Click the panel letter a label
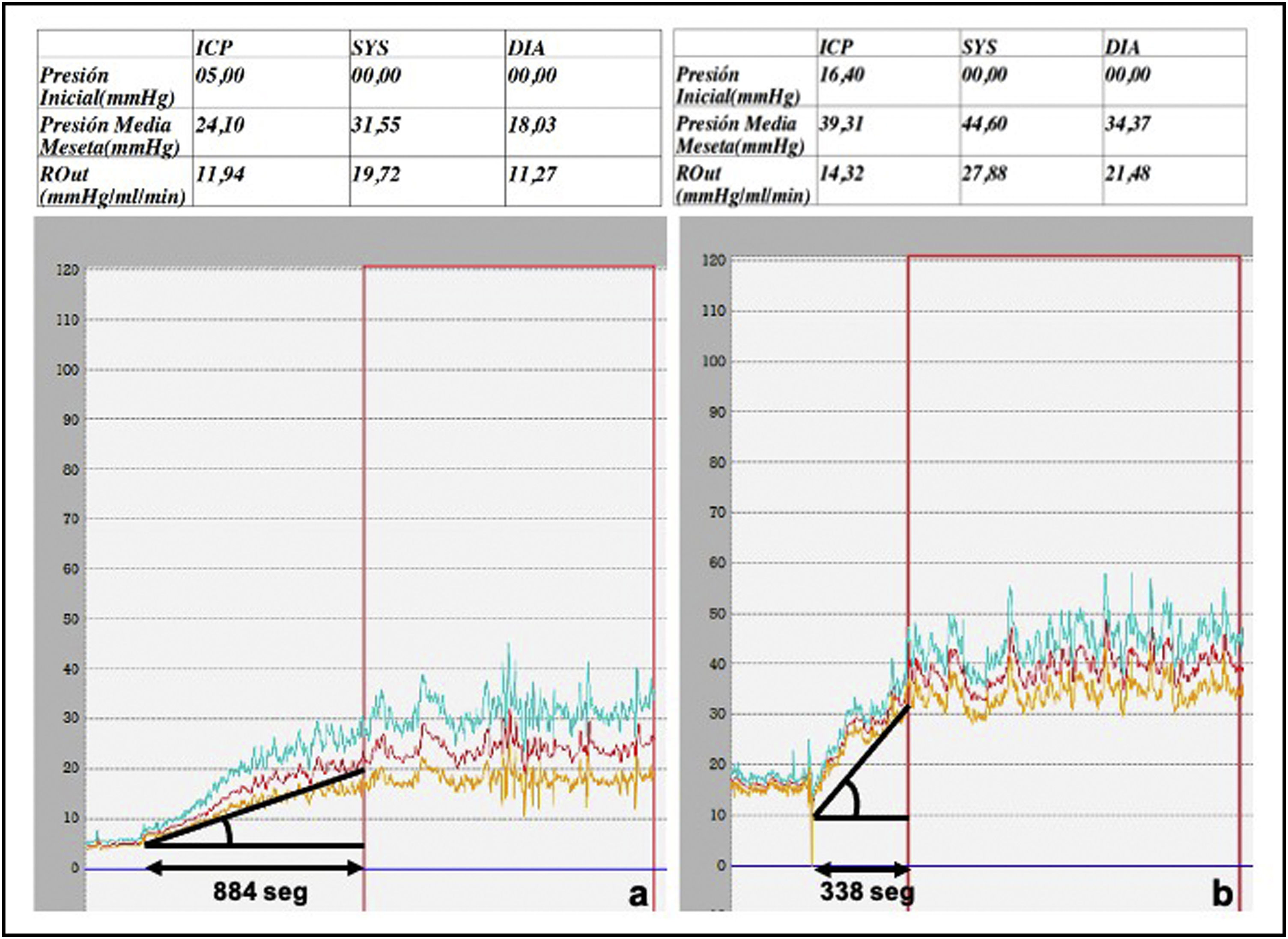 click(638, 895)
